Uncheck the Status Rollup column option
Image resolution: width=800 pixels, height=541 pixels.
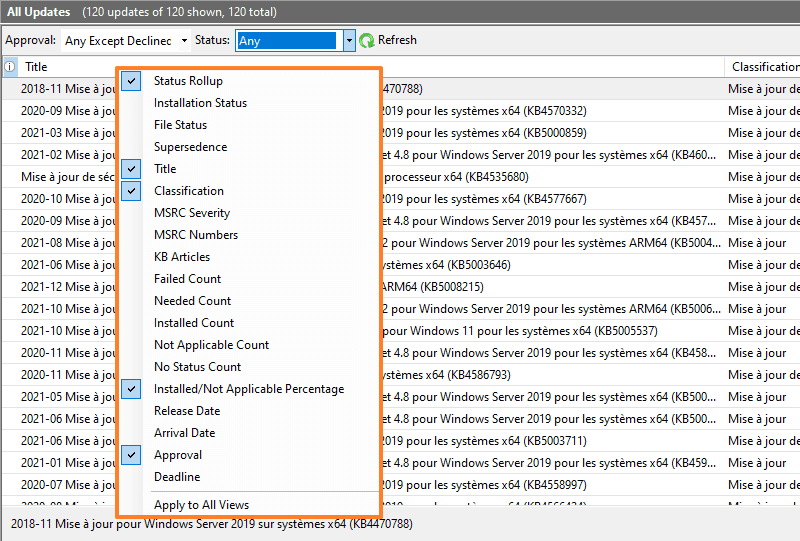coord(188,81)
